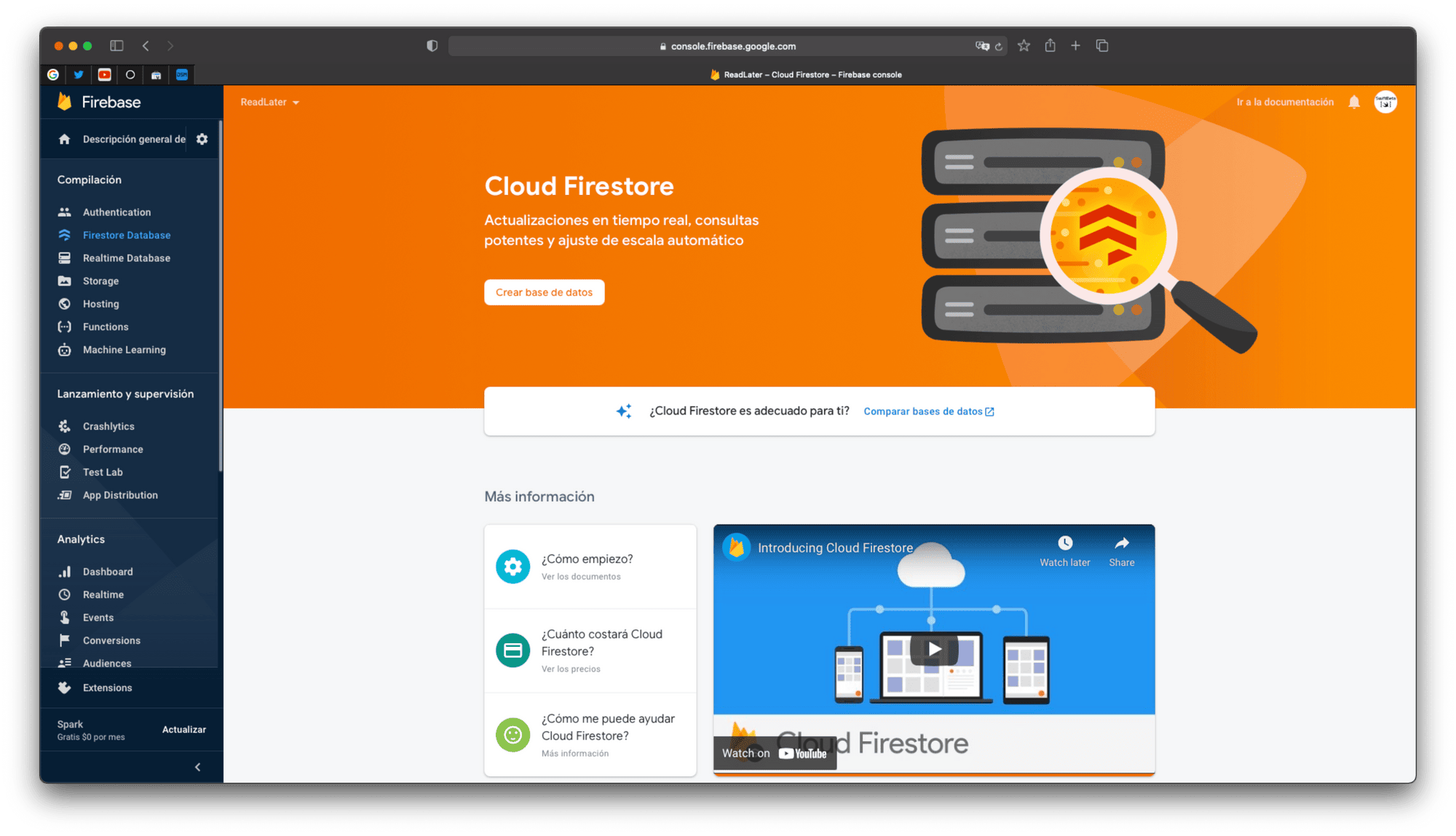
Task: Click the Storage icon in sidebar
Action: [x=64, y=281]
